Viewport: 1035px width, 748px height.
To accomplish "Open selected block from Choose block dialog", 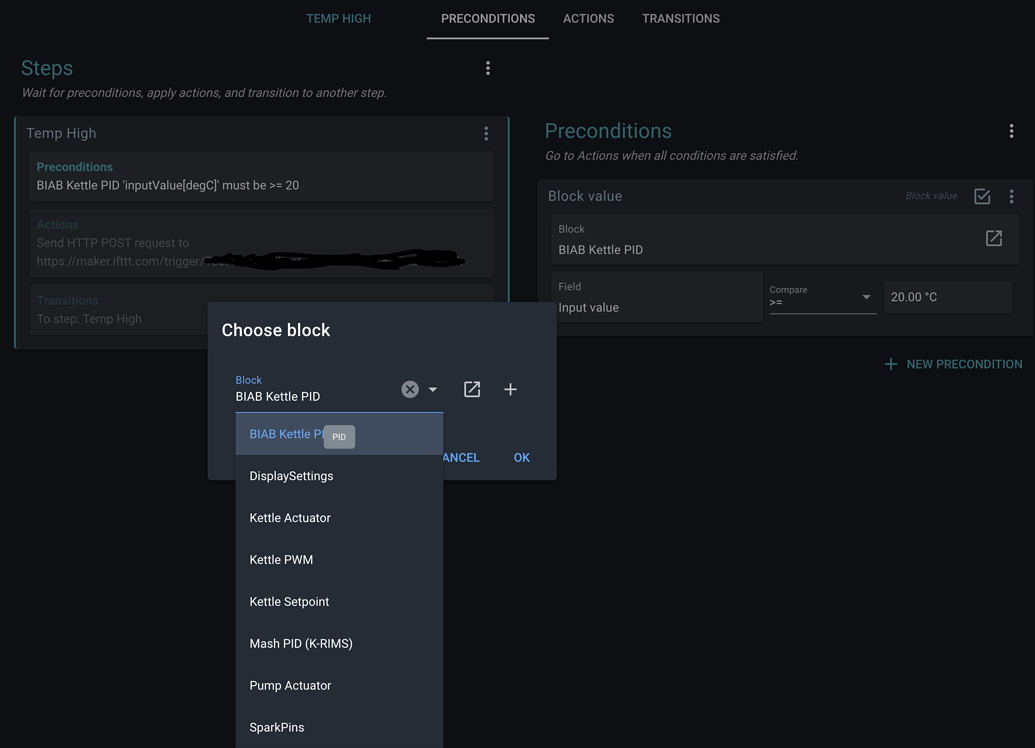I will point(472,389).
